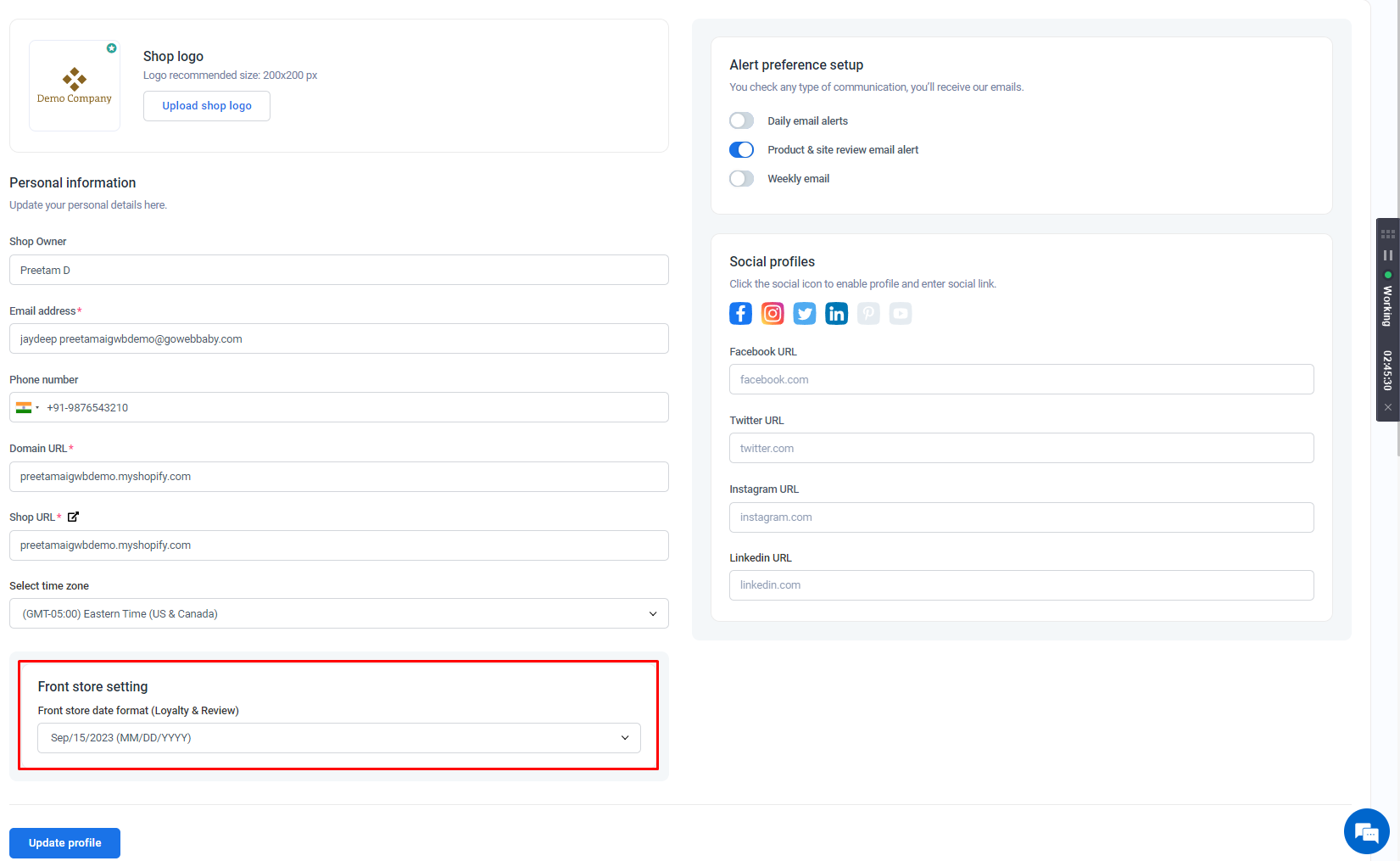Open the India flag country code selector
Image resolution: width=1400 pixels, height=861 pixels.
pyautogui.click(x=27, y=408)
